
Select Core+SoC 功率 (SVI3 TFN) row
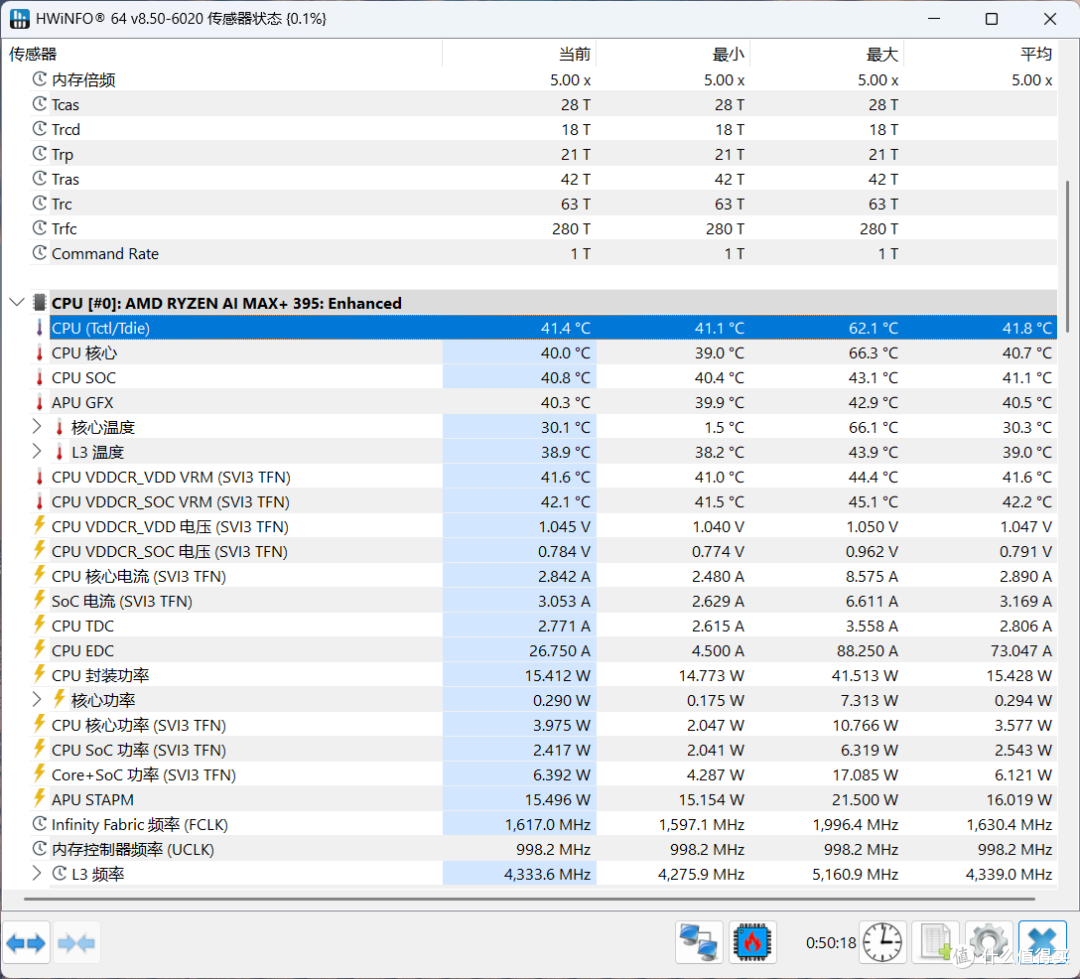pyautogui.click(x=543, y=774)
